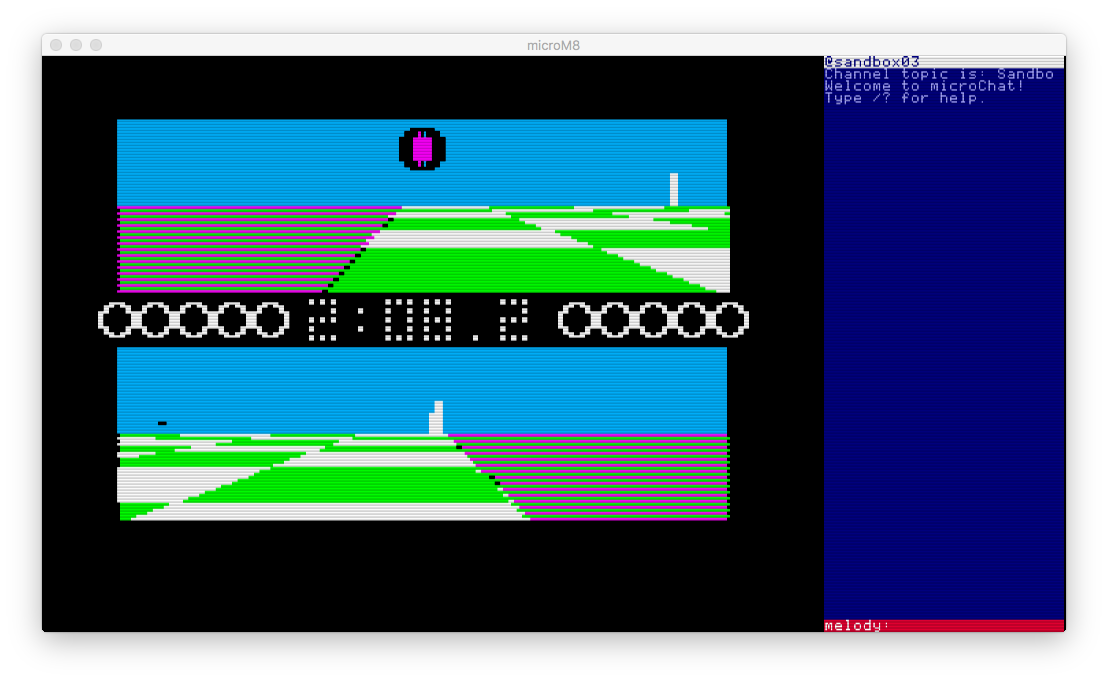1108x682 pixels.
Task: Click the last lap circle on right side
Action: [729, 321]
